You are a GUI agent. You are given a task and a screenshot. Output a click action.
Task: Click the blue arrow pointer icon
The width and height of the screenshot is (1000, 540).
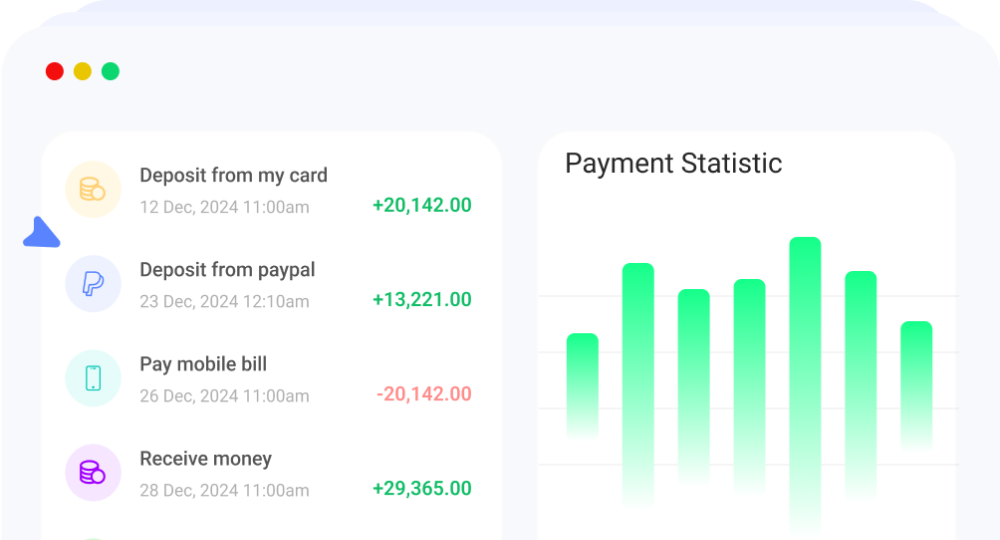(41, 233)
